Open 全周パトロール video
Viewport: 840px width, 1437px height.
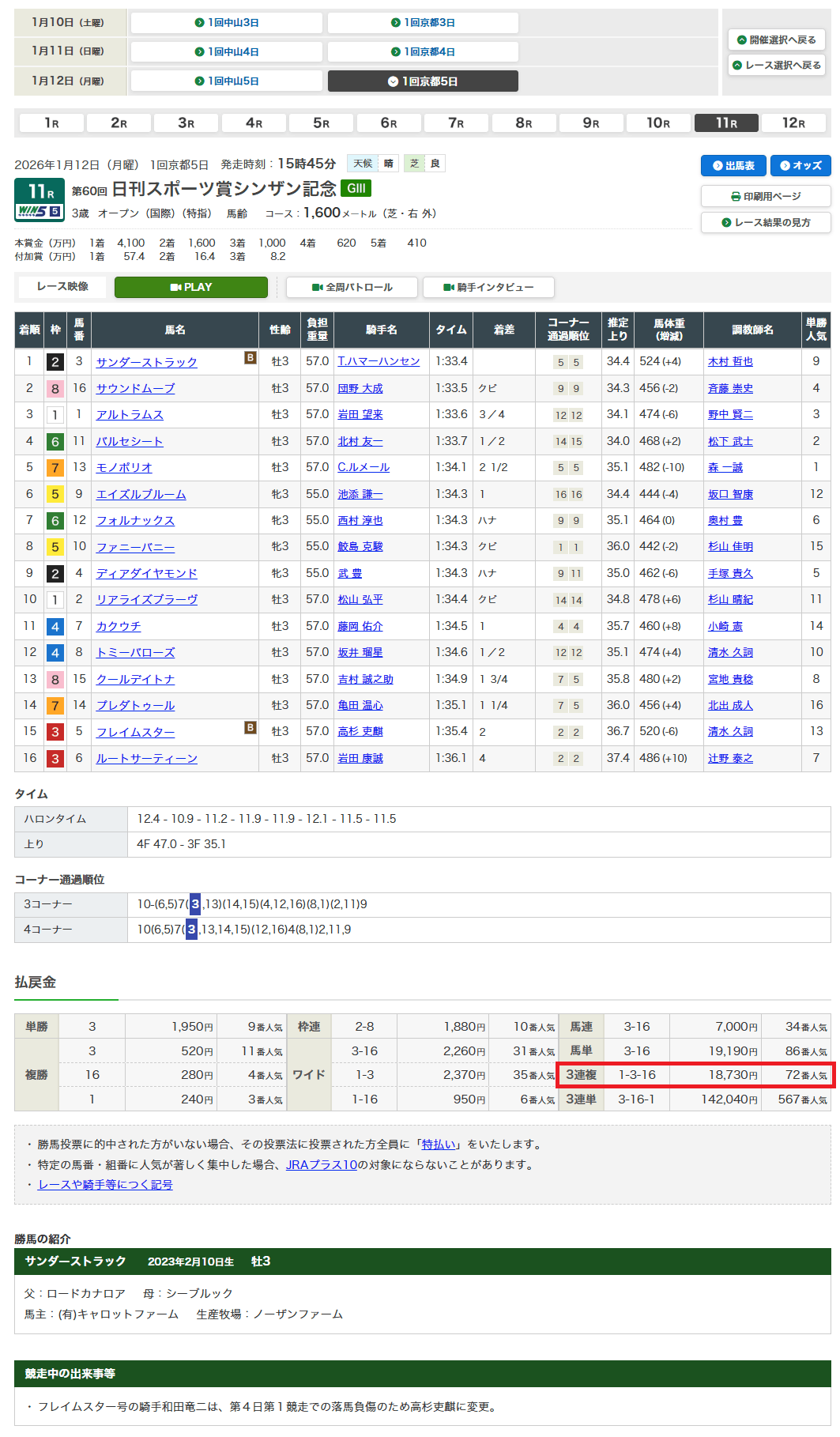[352, 288]
